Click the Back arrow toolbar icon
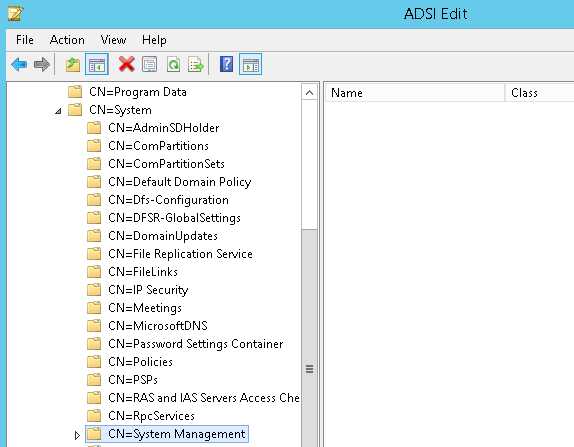Image resolution: width=574 pixels, height=447 pixels. tap(19, 65)
